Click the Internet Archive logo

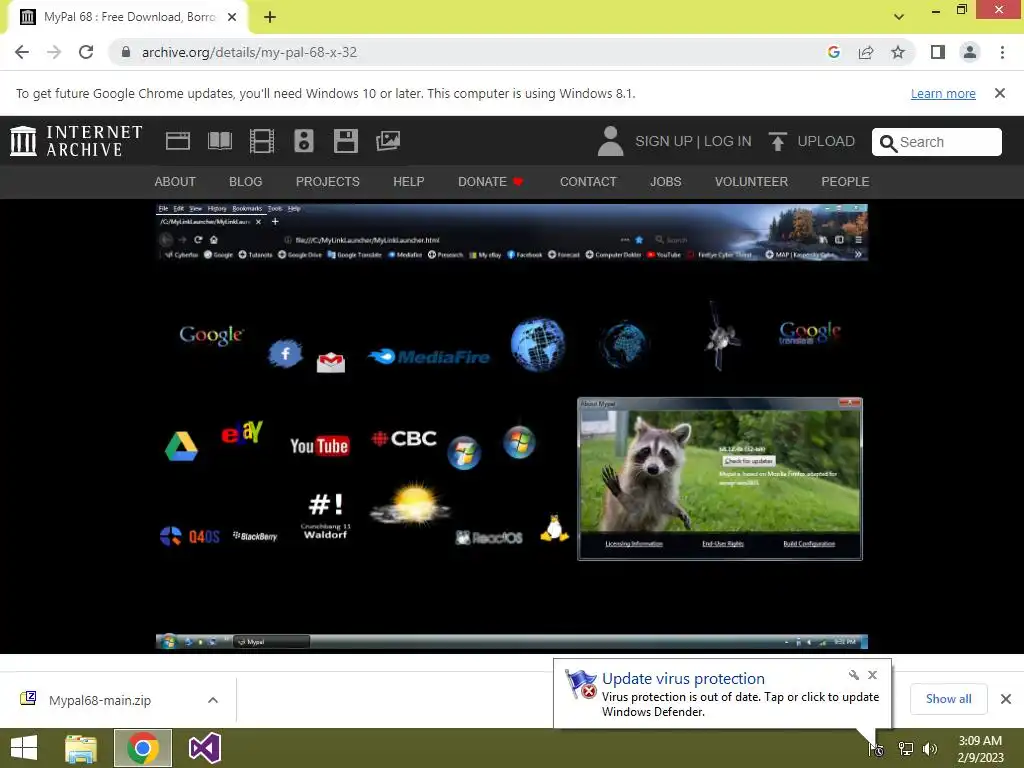coord(76,141)
